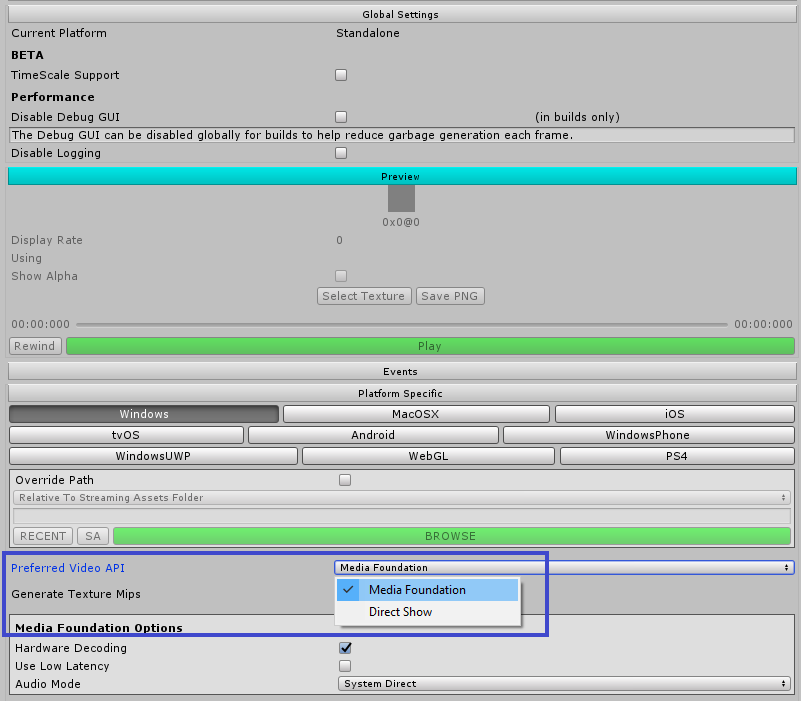The height and width of the screenshot is (701, 801).
Task: Click the Save PNG button
Action: click(x=450, y=296)
